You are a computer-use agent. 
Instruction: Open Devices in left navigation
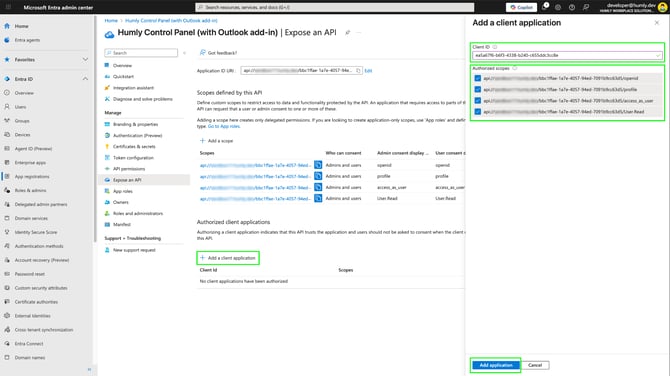point(23,135)
